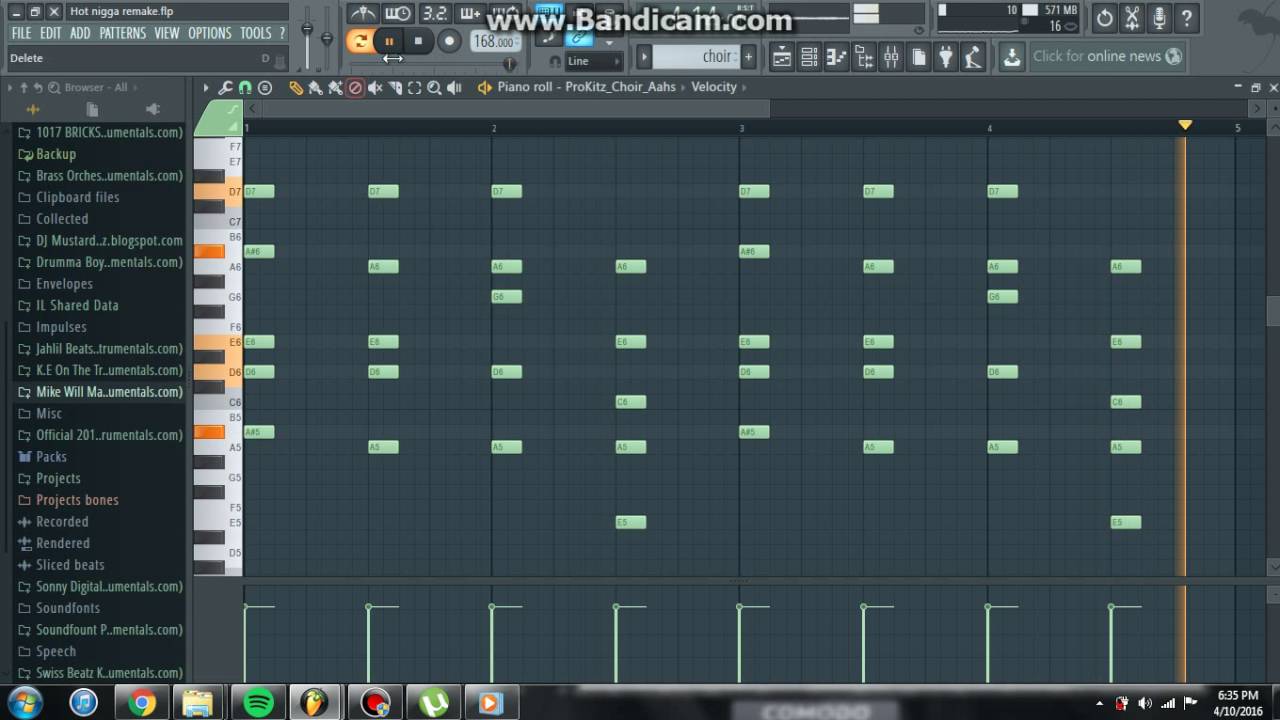Open the FILE menu
The width and height of the screenshot is (1280, 720).
(x=21, y=33)
